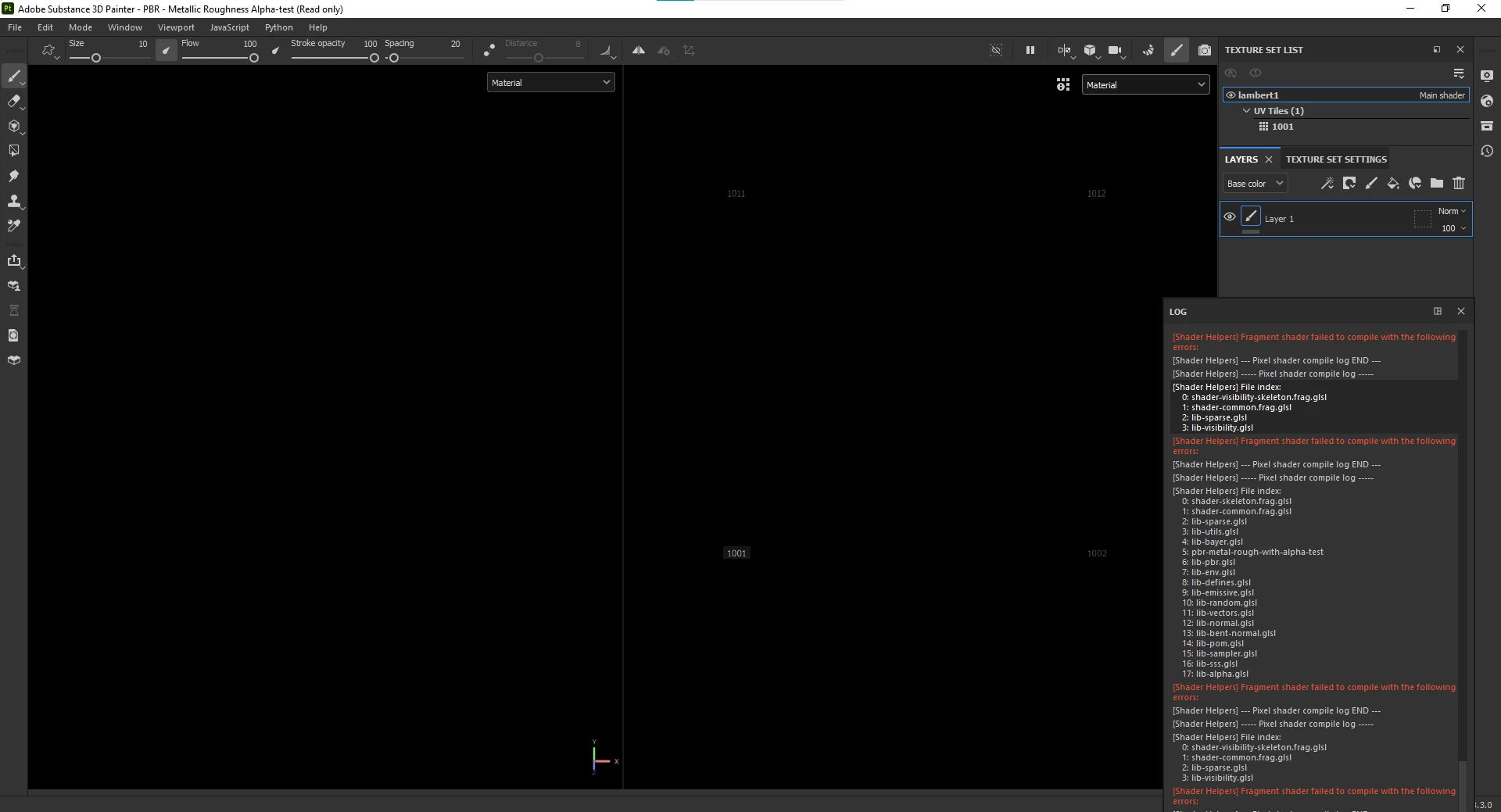
Task: Collapse the UV Tiles (1) group
Action: click(1246, 111)
